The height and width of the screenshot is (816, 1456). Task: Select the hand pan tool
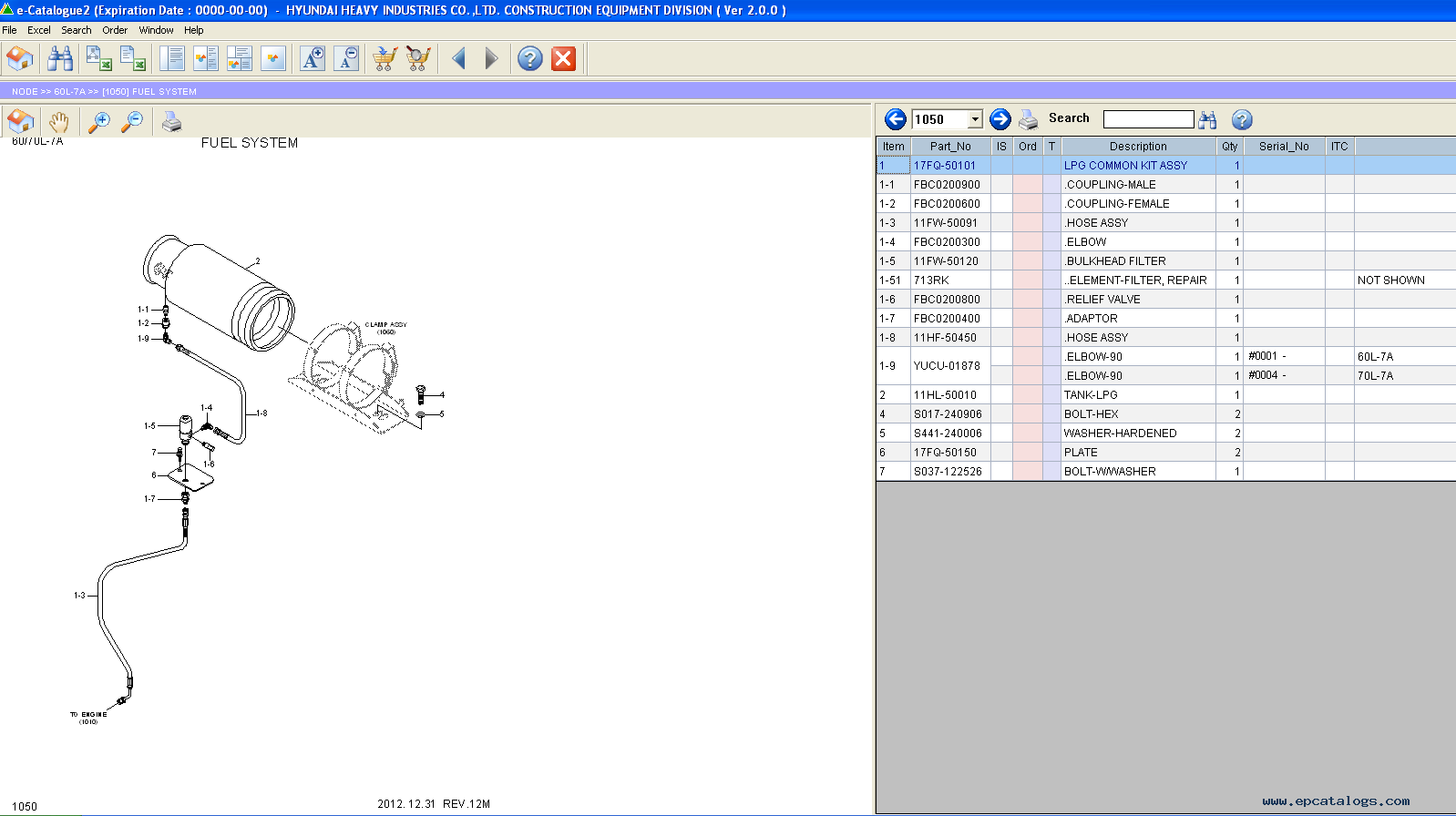point(58,121)
